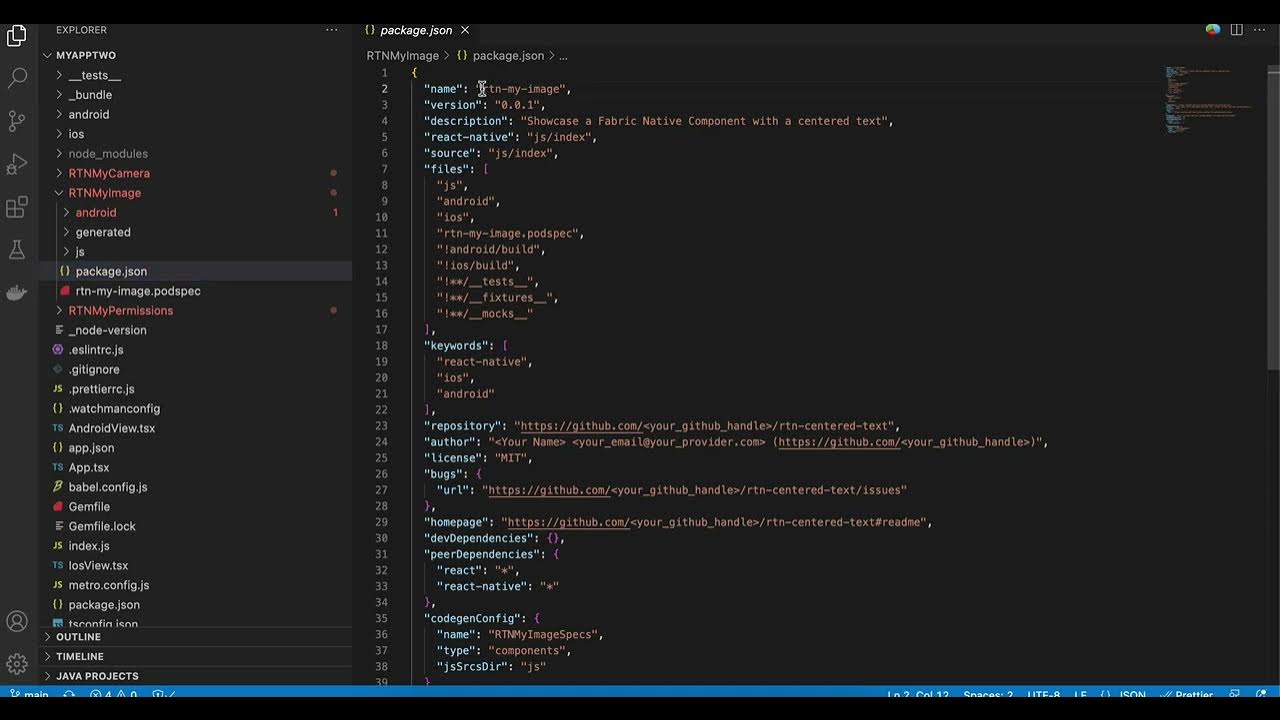Expand the root android folder
This screenshot has width=1280, height=720.
(89, 114)
